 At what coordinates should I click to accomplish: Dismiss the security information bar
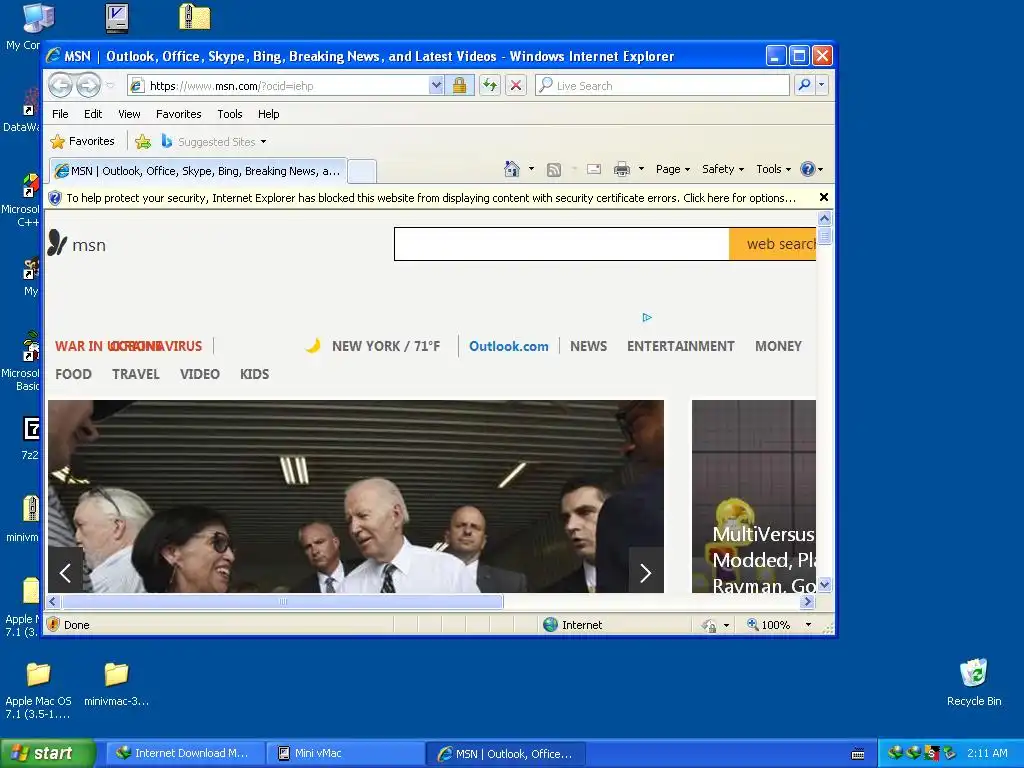point(824,197)
